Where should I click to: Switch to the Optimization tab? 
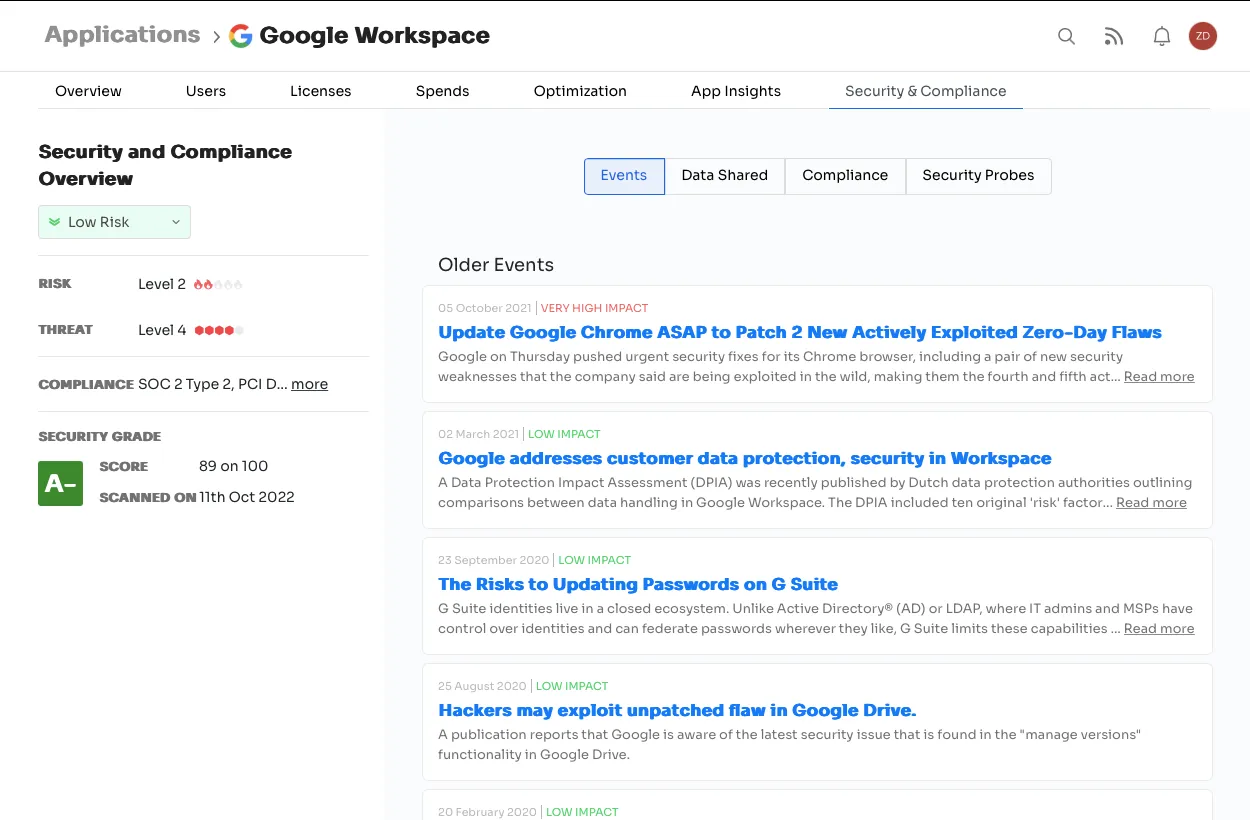coord(580,91)
